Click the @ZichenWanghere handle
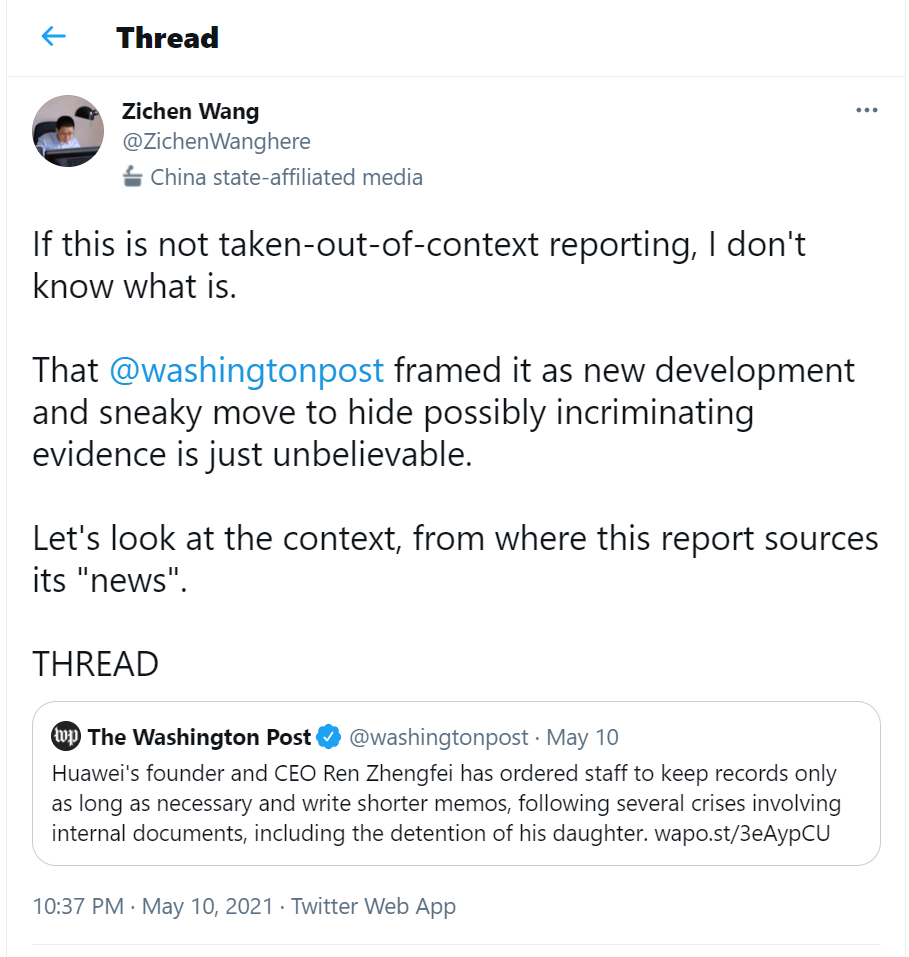The width and height of the screenshot is (909, 957). [216, 142]
